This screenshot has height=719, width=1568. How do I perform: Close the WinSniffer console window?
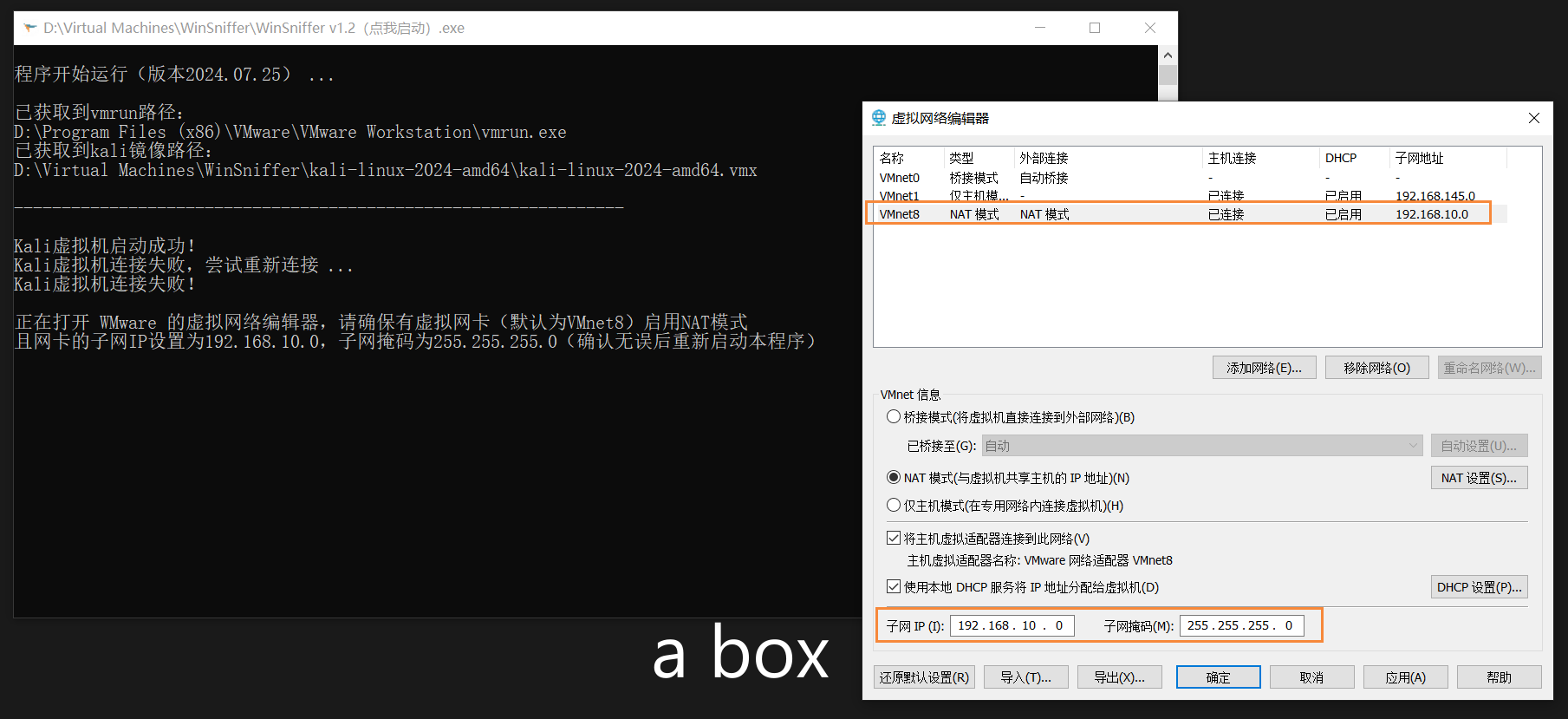1150,28
